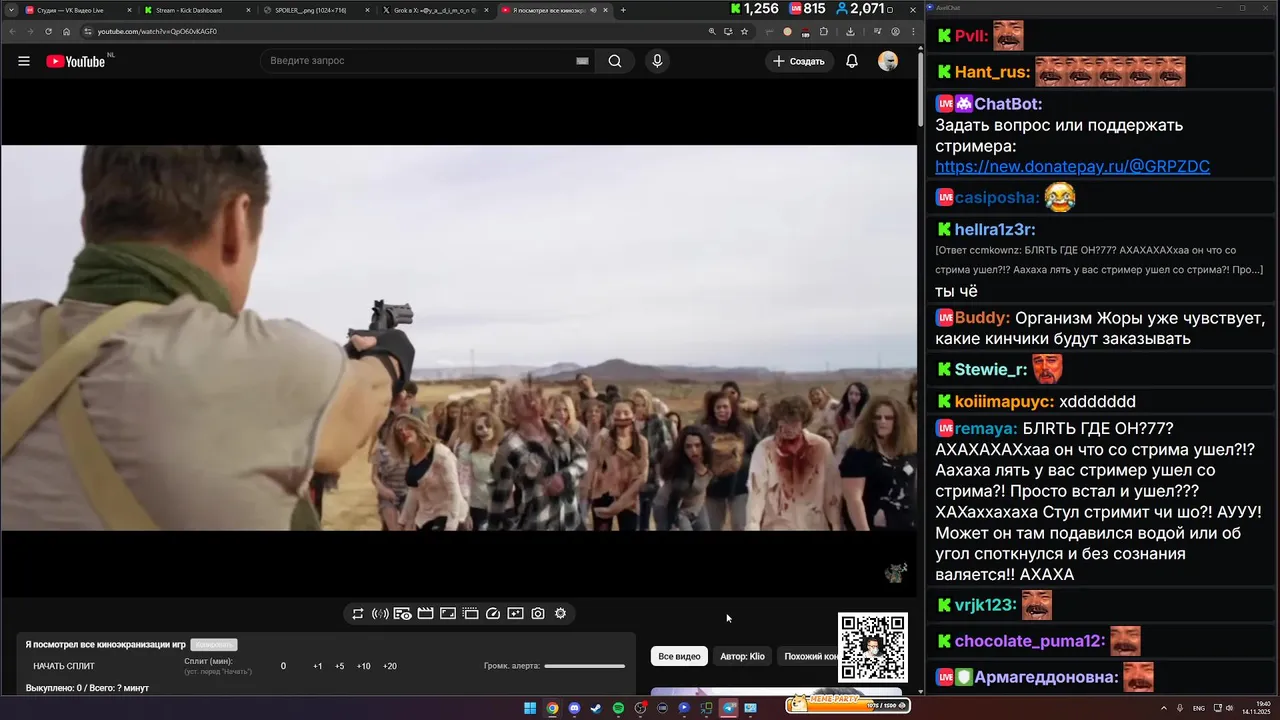
Task: Click the 'Создать' create button
Action: click(x=798, y=61)
